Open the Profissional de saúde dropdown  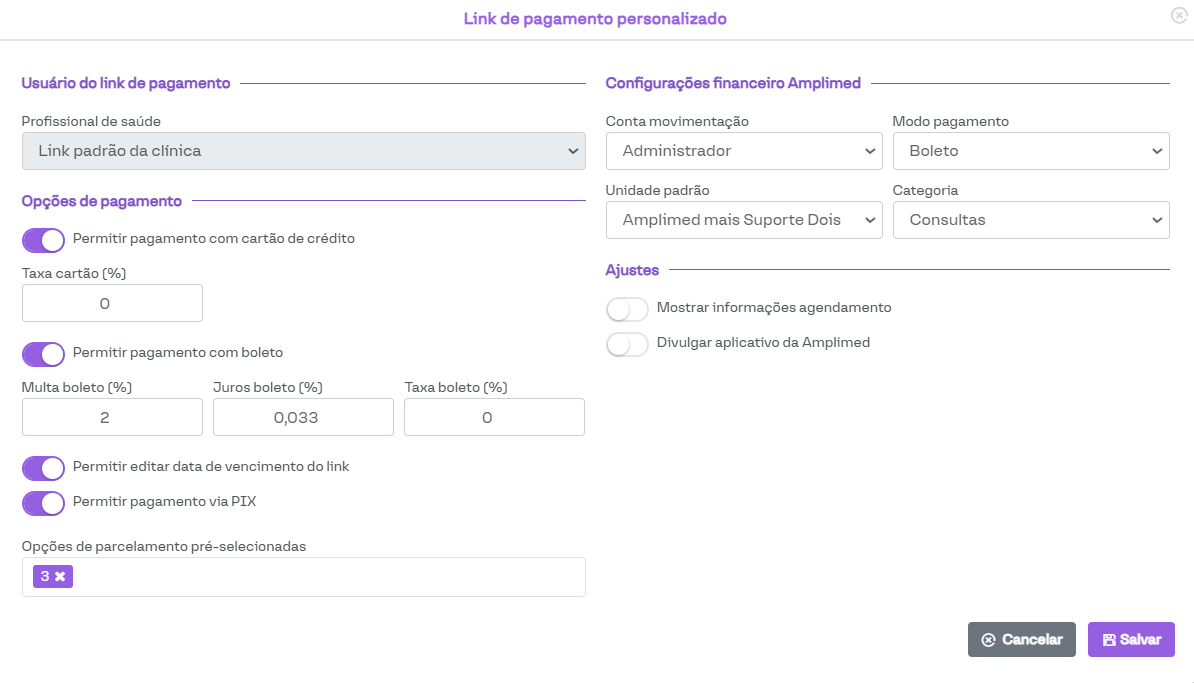click(303, 151)
